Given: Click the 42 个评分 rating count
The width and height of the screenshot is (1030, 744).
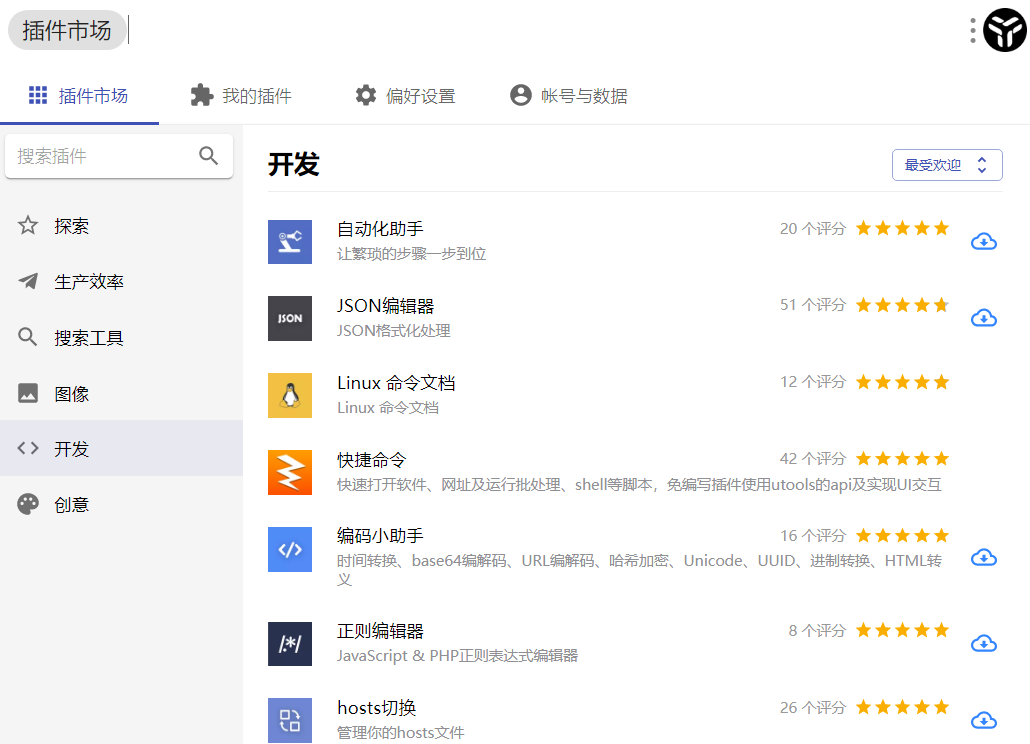Looking at the screenshot, I should coord(813,458).
